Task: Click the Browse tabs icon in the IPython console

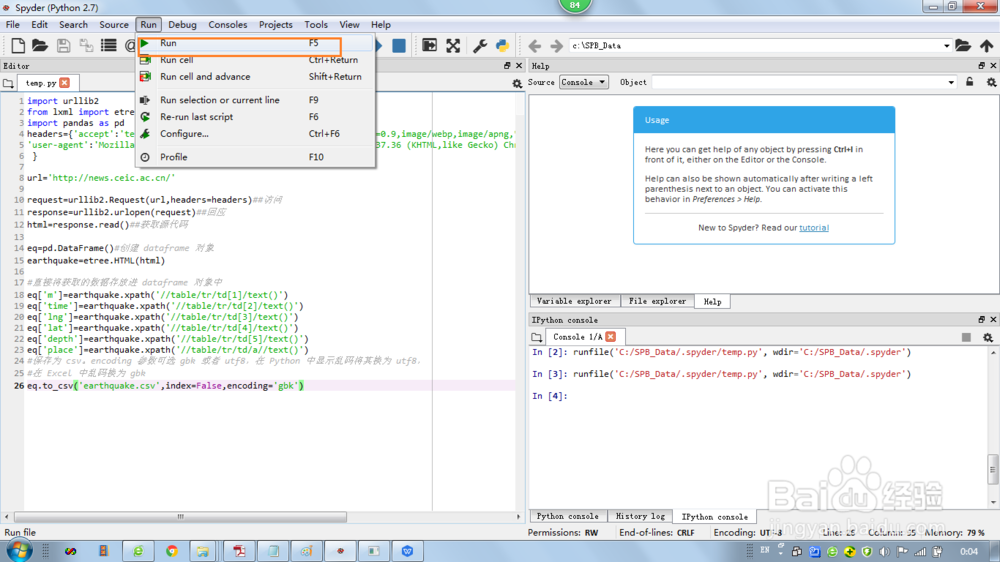Action: (x=536, y=337)
